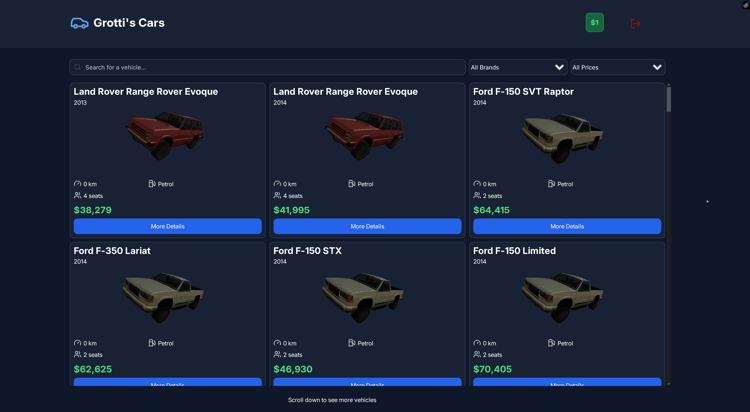Click seats icon on F-150 Limited card
This screenshot has width=750, height=412.
(x=477, y=355)
